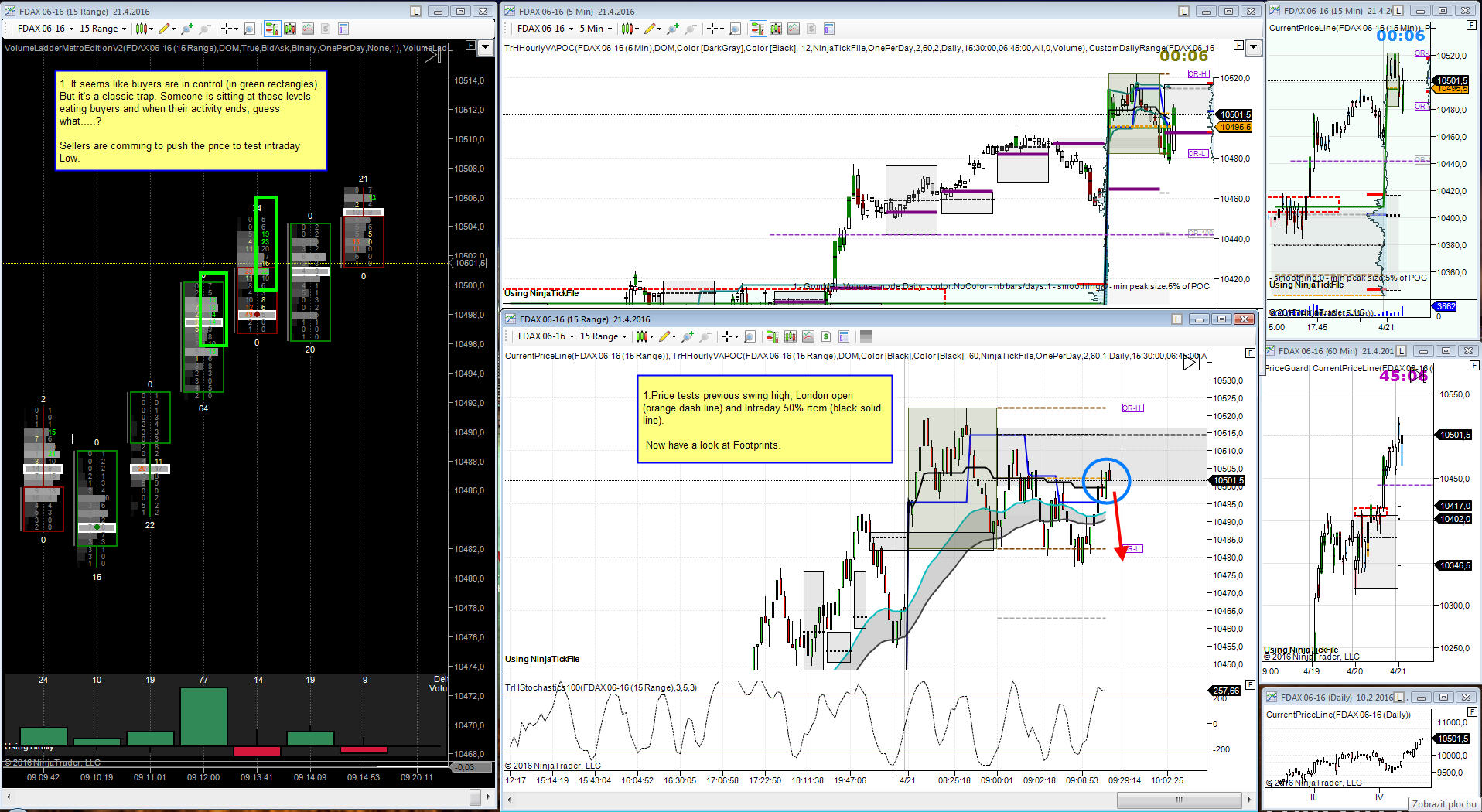Open black arrow dropdown in 5 Min chart
This screenshot has width=1482, height=812.
pyautogui.click(x=1254, y=47)
